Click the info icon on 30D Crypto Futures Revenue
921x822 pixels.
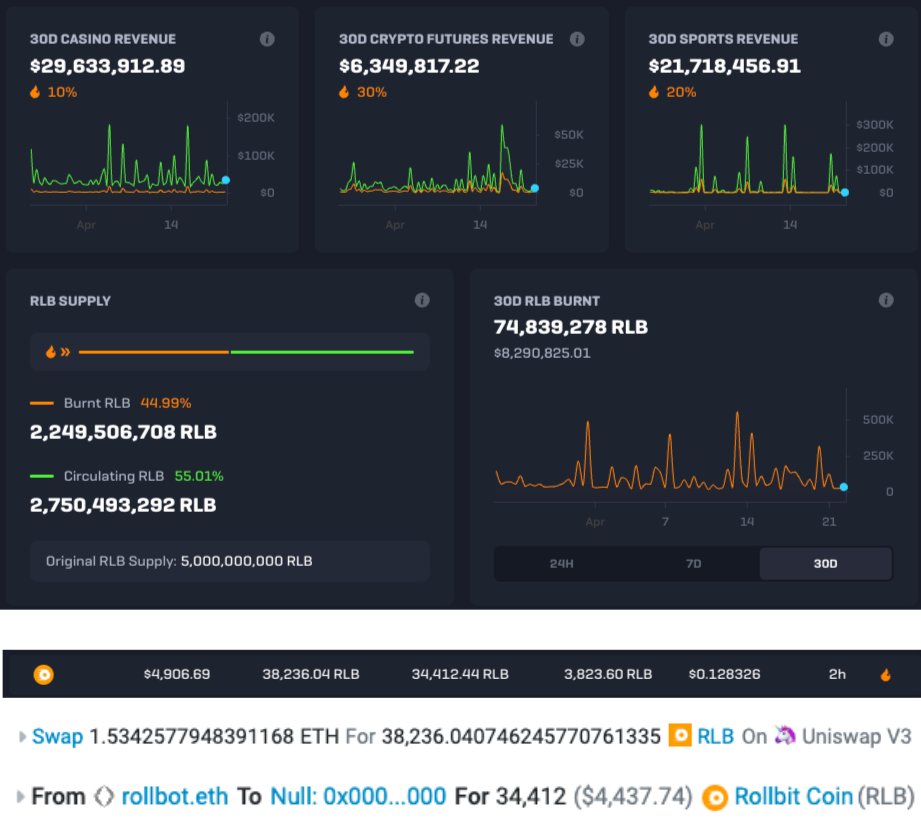577,39
